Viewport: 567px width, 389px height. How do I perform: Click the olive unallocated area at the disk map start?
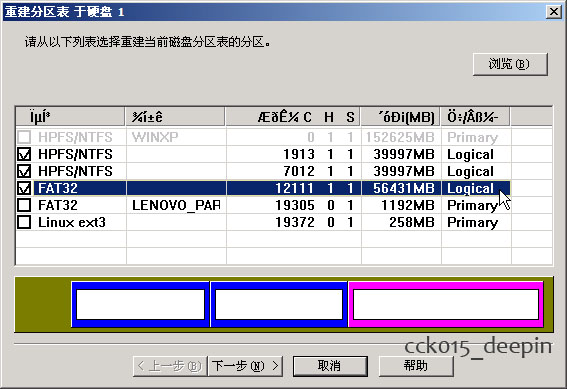(x=43, y=304)
